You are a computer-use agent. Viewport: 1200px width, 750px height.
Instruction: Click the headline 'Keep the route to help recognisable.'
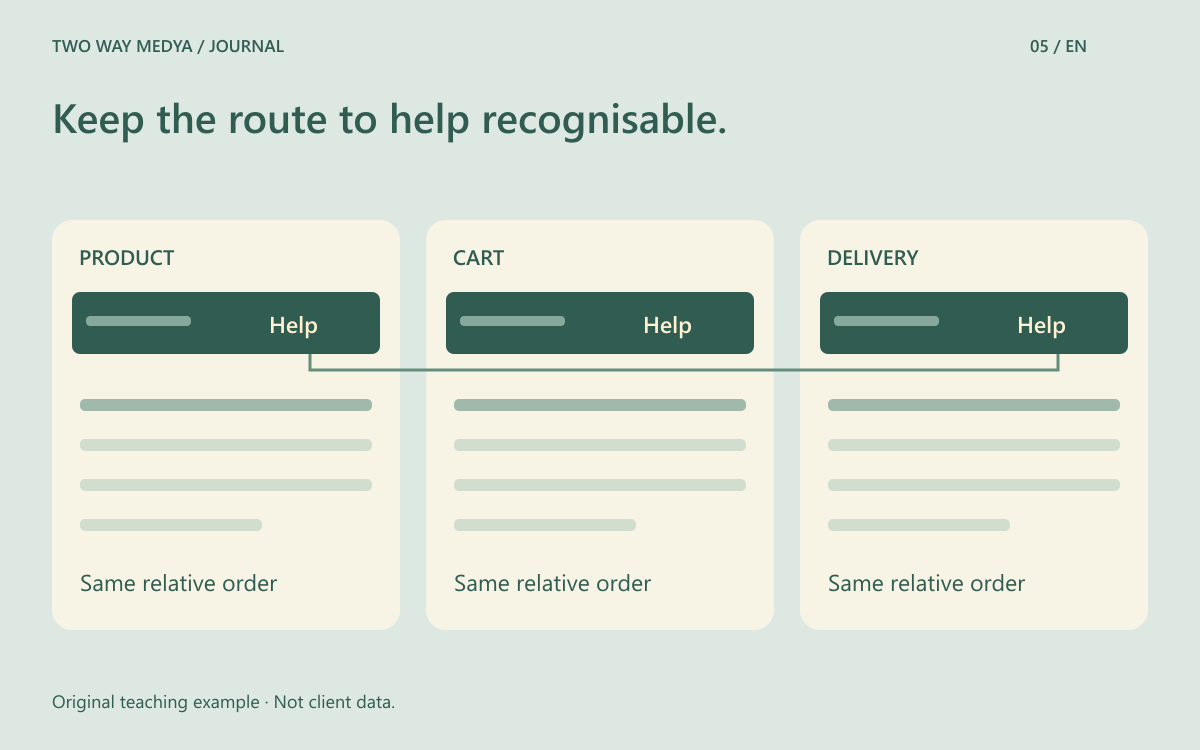pyautogui.click(x=389, y=120)
